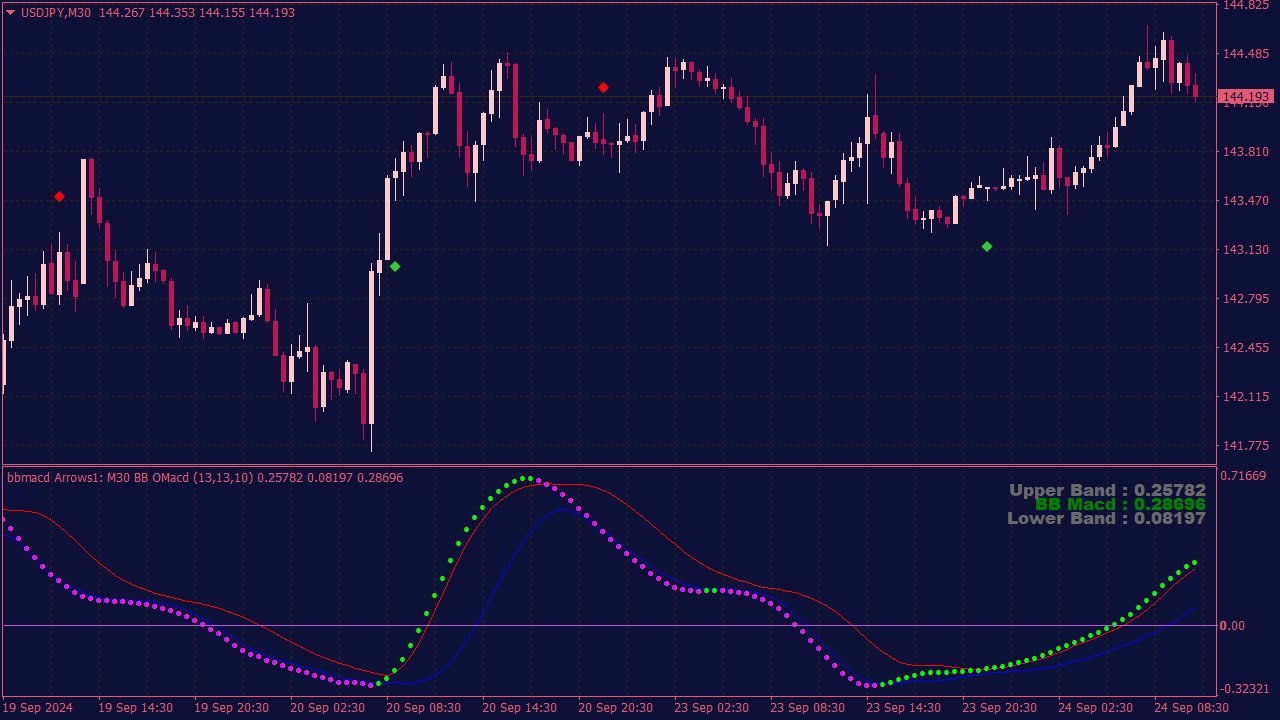Click the -0.32321 indicator scale minimum
The height and width of the screenshot is (720, 1280).
coord(1245,690)
